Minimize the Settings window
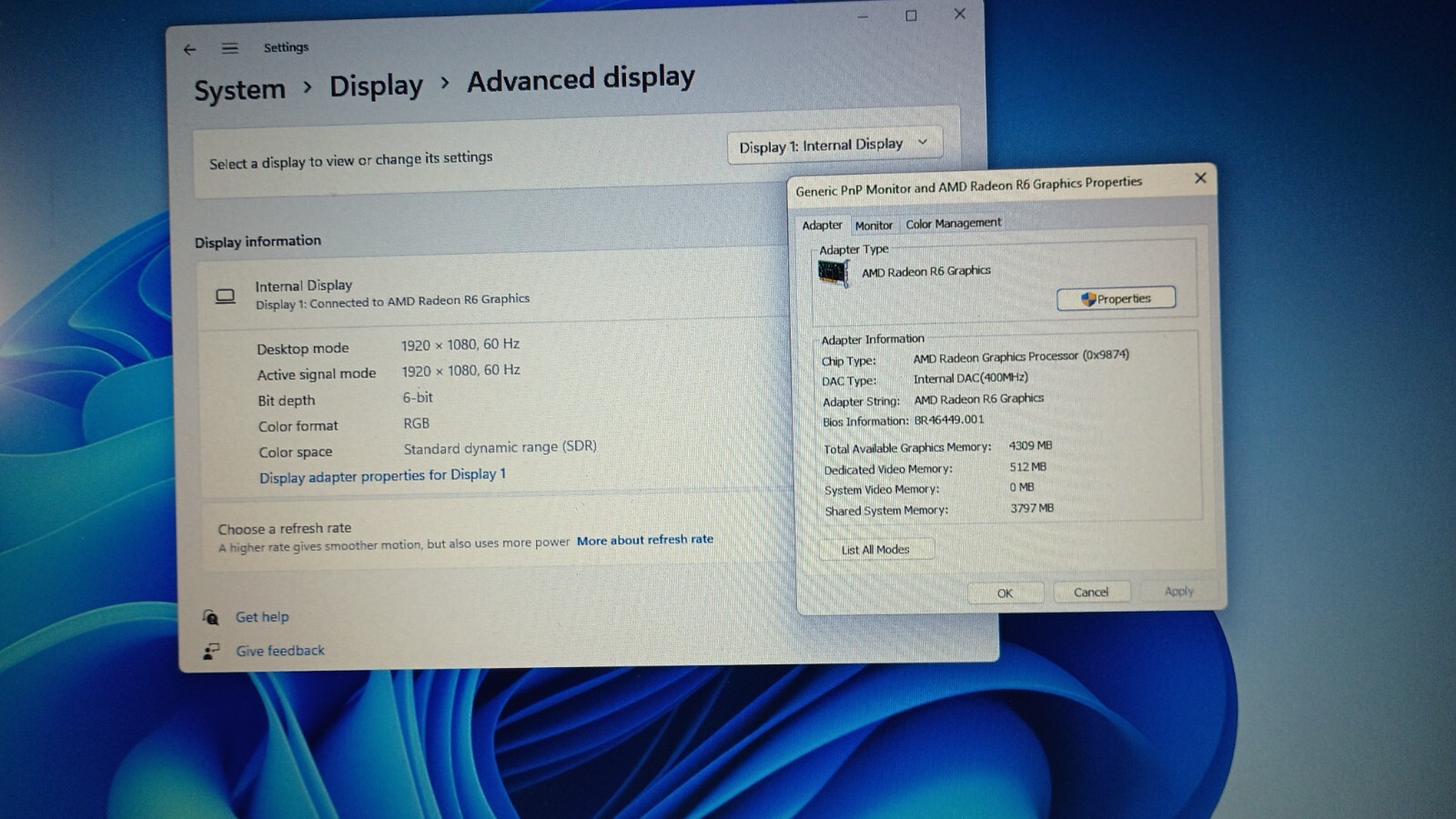The image size is (1456, 819). pos(862,17)
